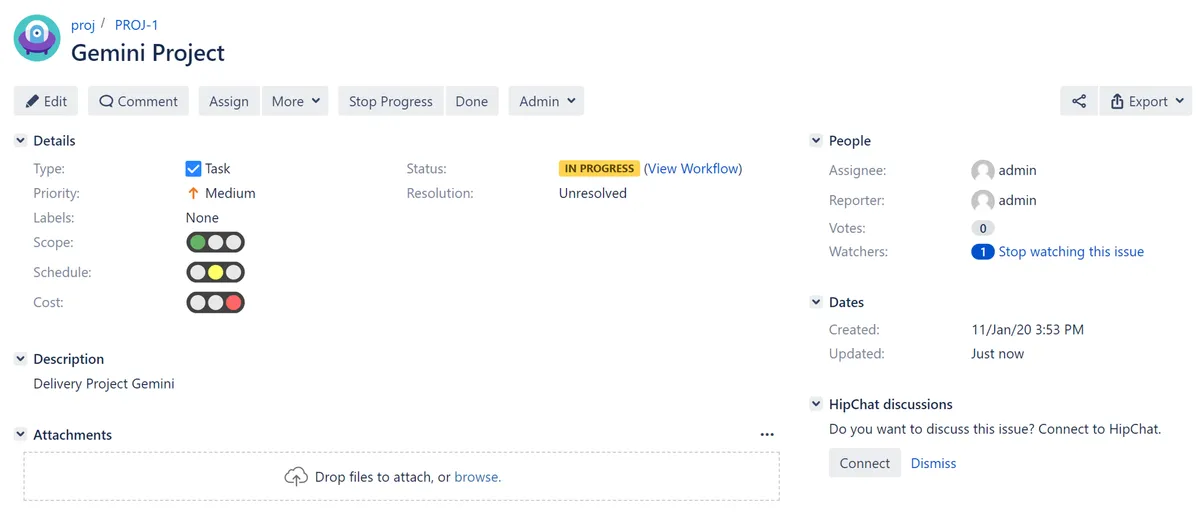Click the Schedule yellow traffic light indicator
1200x529 pixels.
click(x=215, y=272)
